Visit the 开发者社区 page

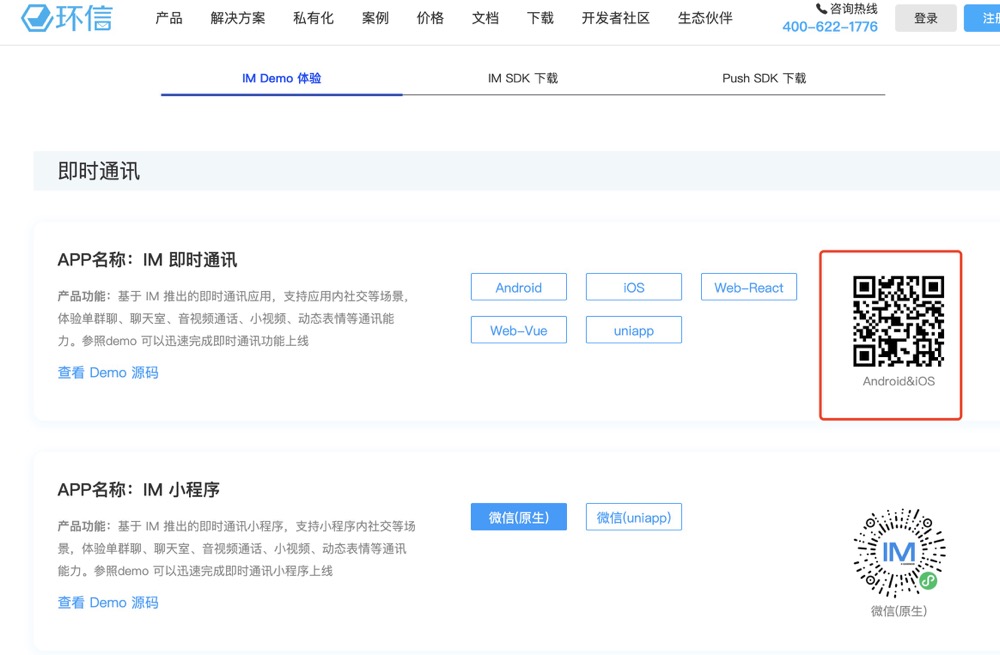(x=615, y=18)
